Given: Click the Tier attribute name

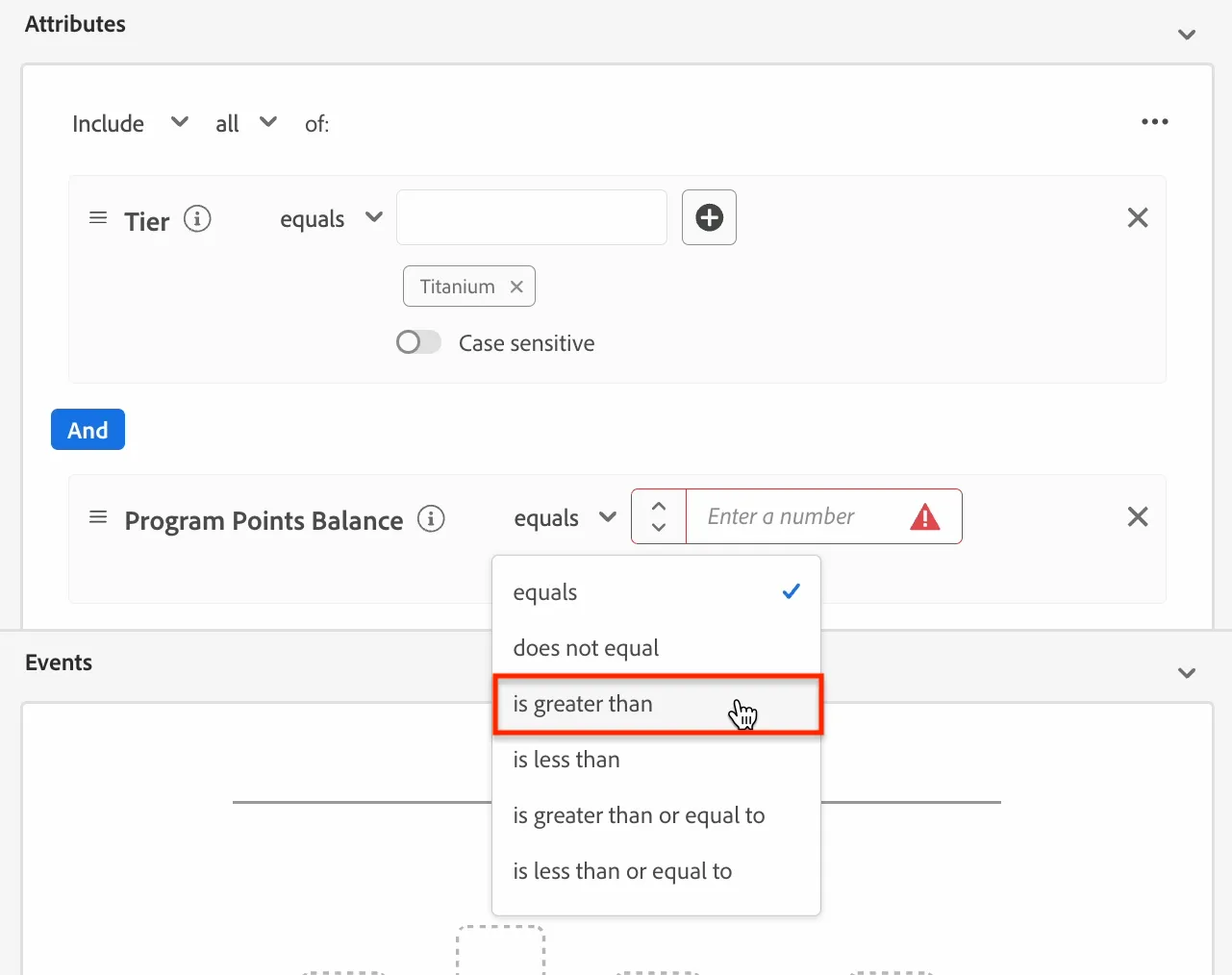Looking at the screenshot, I should click(x=147, y=221).
